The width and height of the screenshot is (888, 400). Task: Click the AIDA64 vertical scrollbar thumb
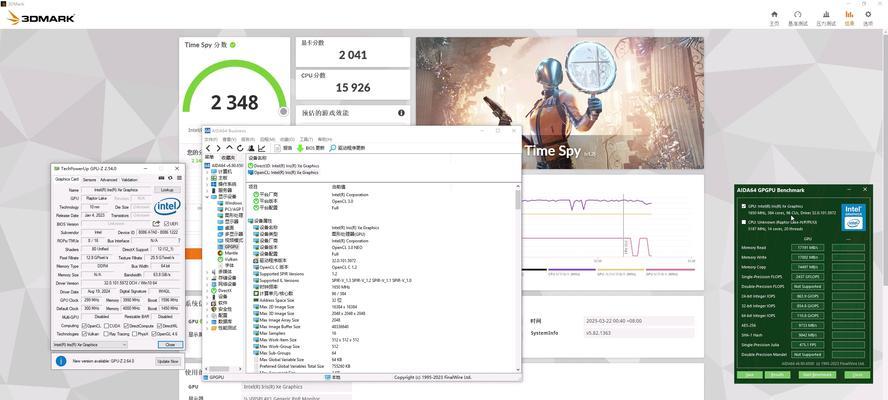517,198
